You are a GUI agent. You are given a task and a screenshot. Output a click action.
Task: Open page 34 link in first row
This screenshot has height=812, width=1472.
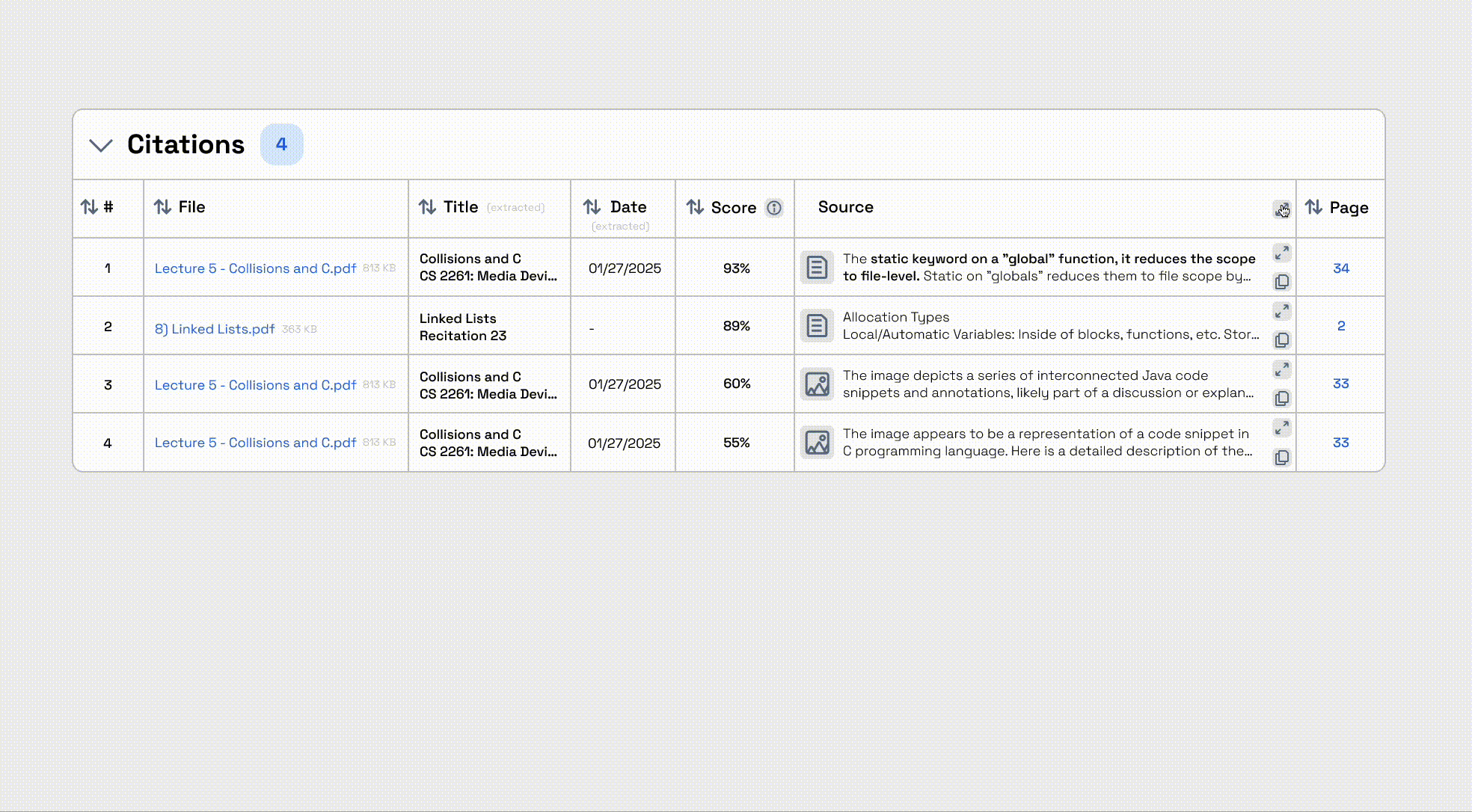pos(1340,268)
